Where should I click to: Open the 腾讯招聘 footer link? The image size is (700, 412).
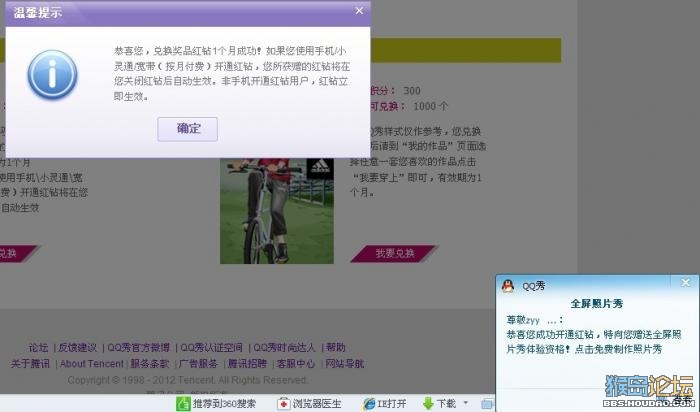pos(247,364)
